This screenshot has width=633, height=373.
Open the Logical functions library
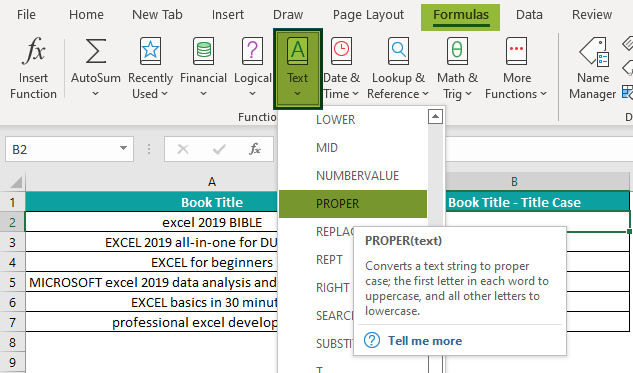[252, 68]
